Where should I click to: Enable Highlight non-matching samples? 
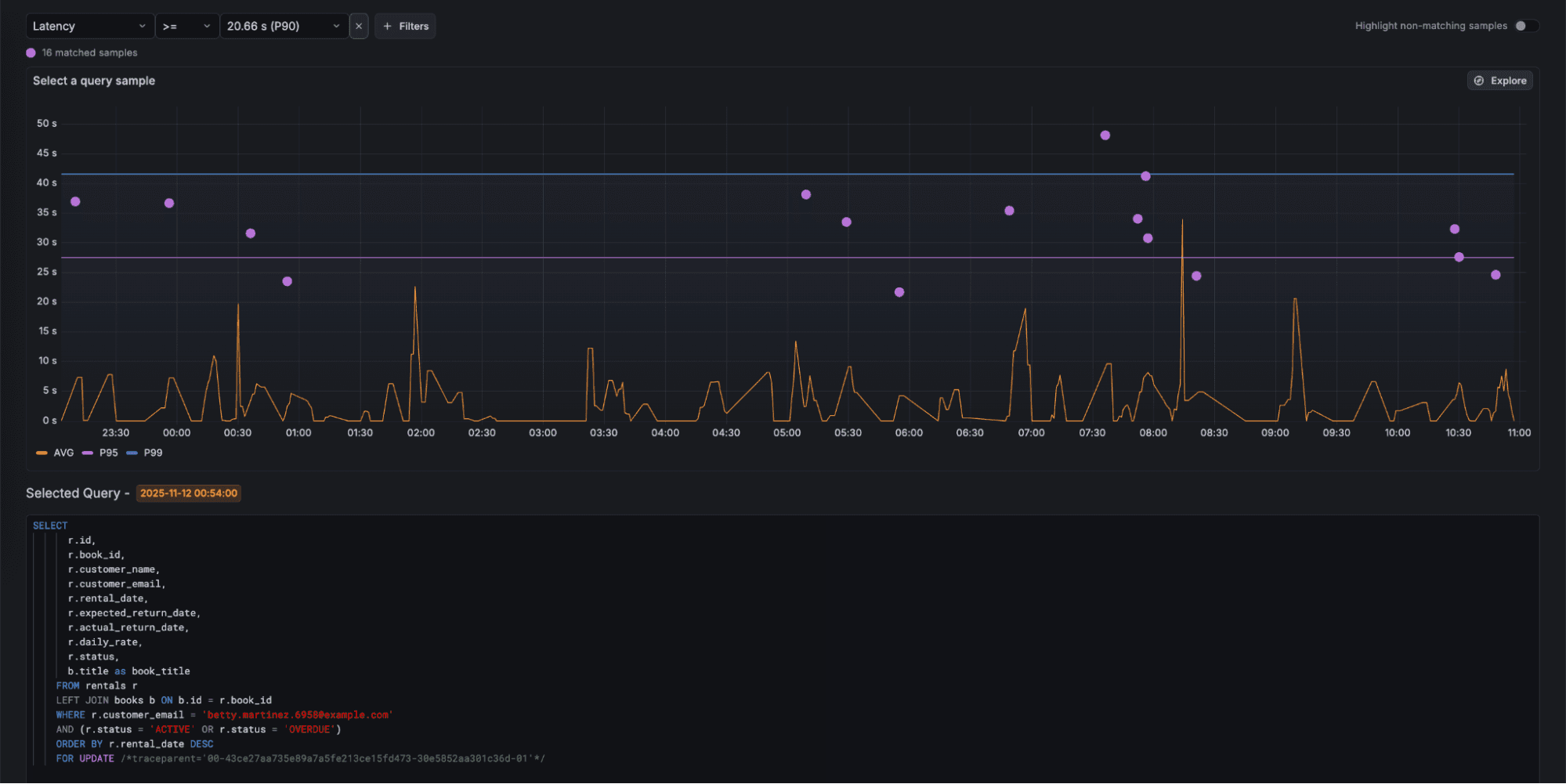click(x=1524, y=25)
